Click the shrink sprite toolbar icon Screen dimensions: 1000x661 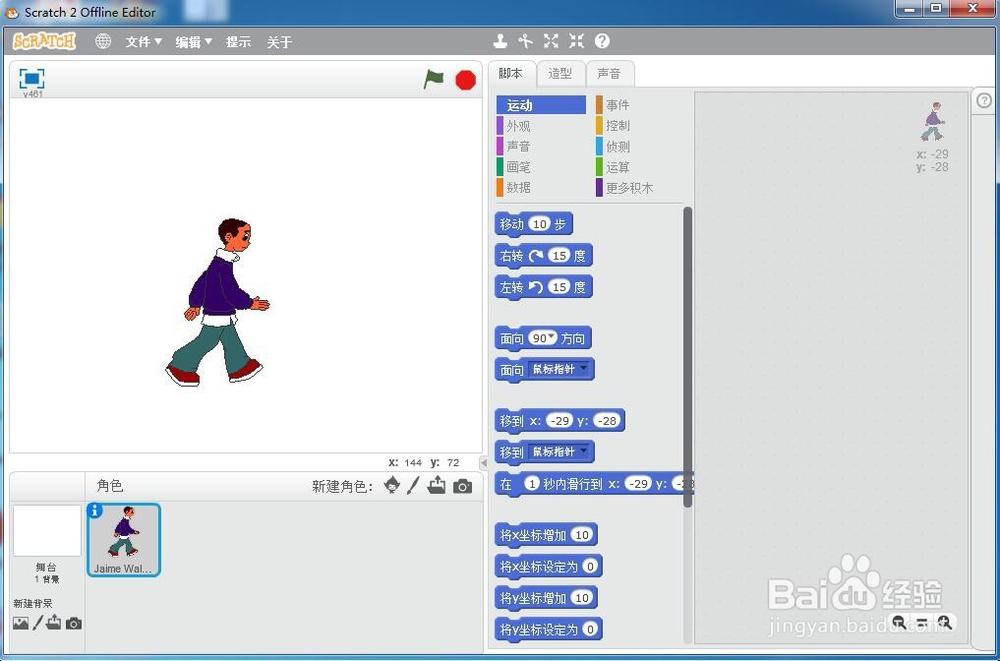coord(576,41)
